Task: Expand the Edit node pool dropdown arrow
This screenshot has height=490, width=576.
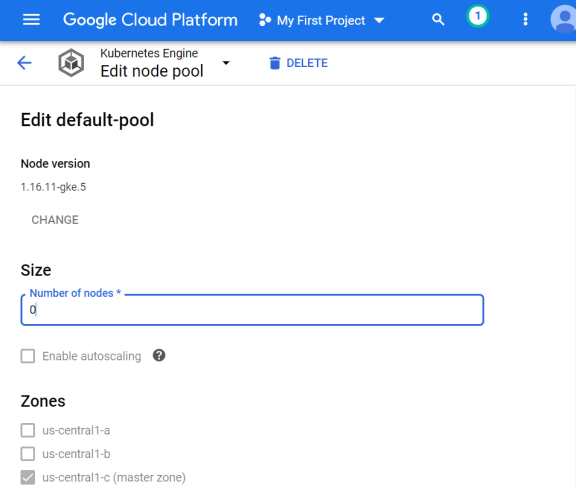Action: point(226,63)
